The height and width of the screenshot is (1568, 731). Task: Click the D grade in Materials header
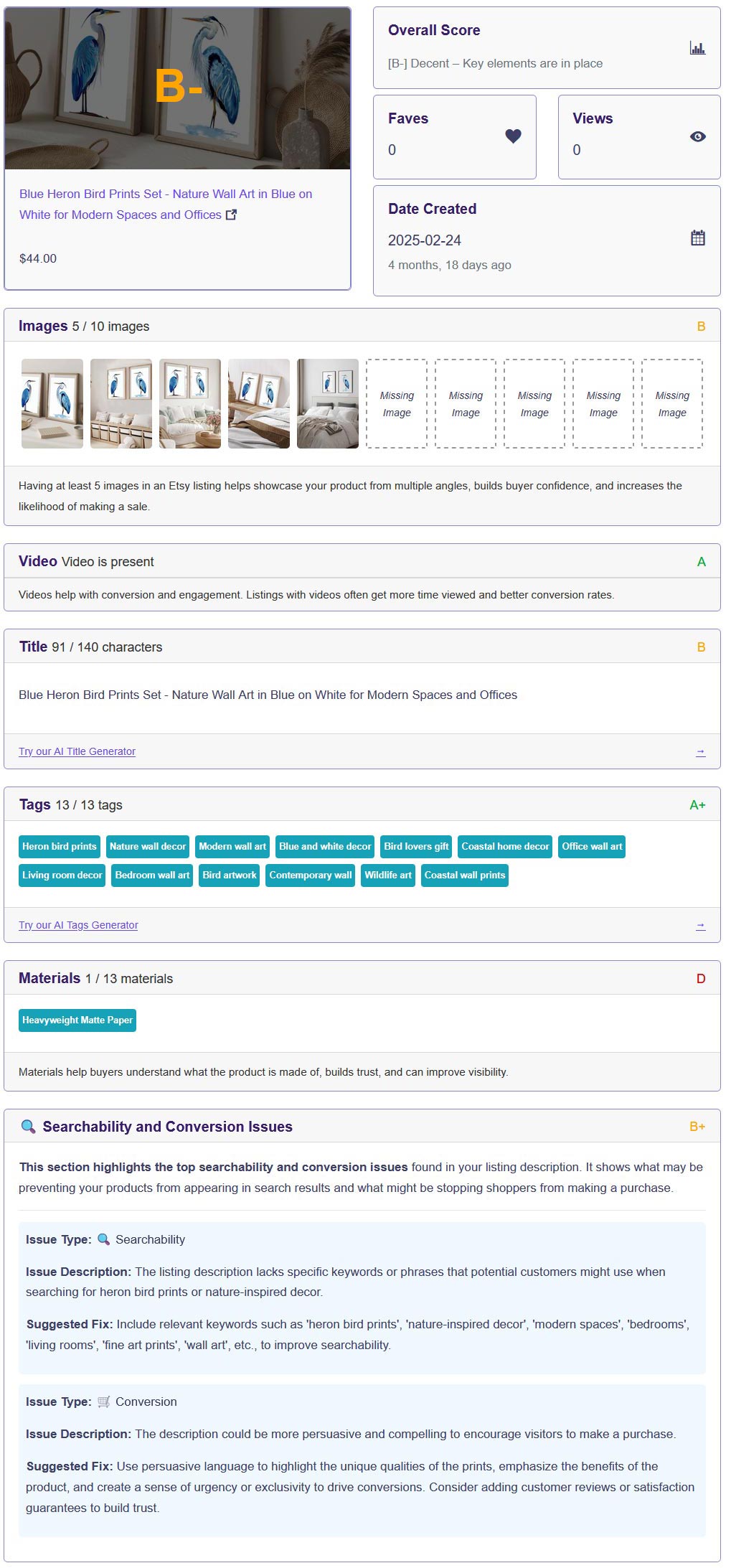click(701, 979)
